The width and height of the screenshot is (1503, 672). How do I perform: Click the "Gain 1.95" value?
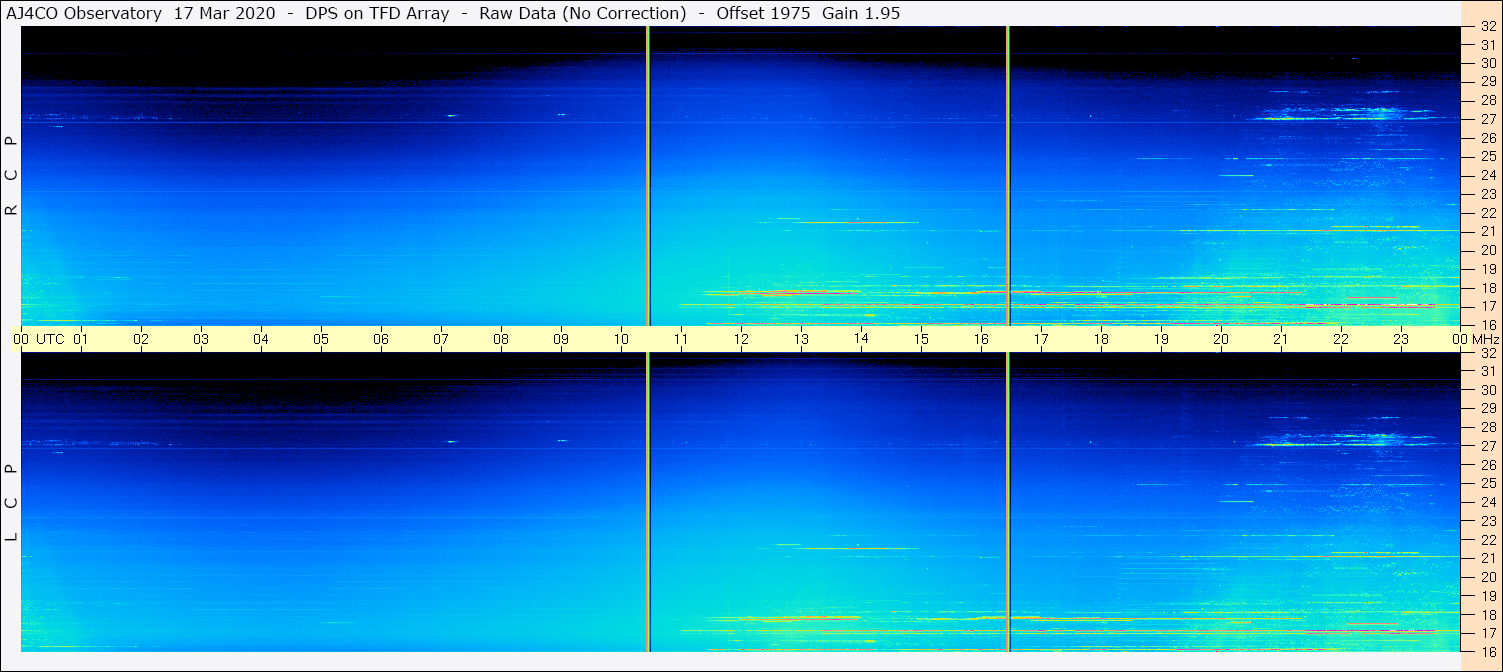(x=861, y=13)
